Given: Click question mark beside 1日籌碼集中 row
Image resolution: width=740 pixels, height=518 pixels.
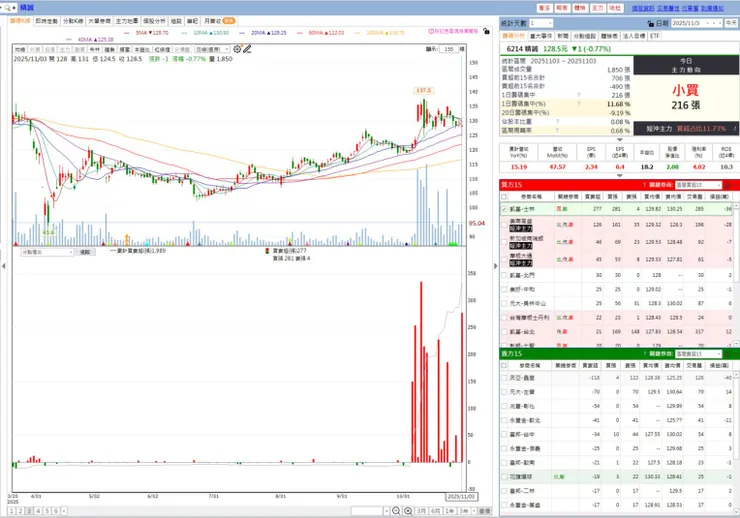Looking at the screenshot, I should (x=579, y=95).
